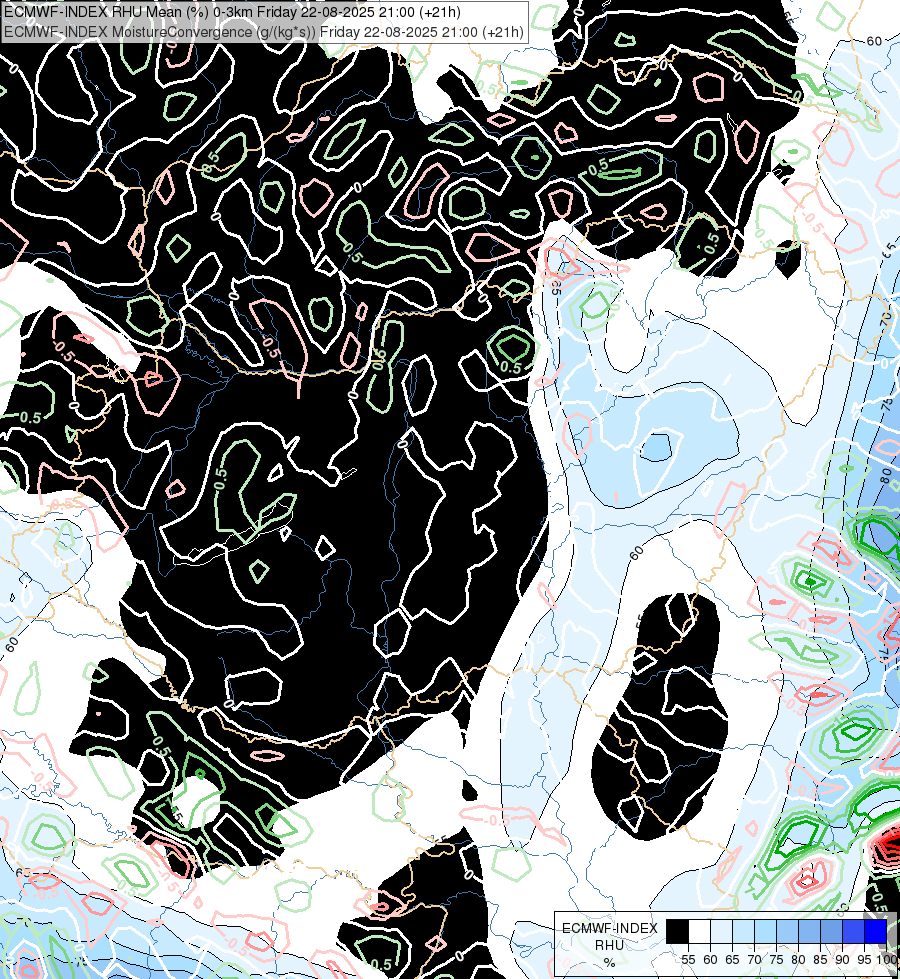Click the 70 tick label on legend
Screen dimensions: 900x979
[x=754, y=960]
